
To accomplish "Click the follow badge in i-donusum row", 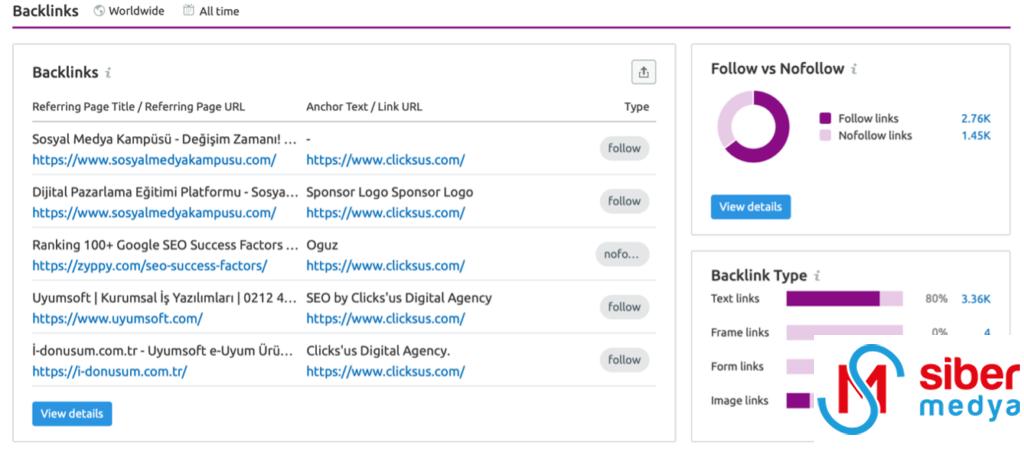I will click(x=624, y=360).
